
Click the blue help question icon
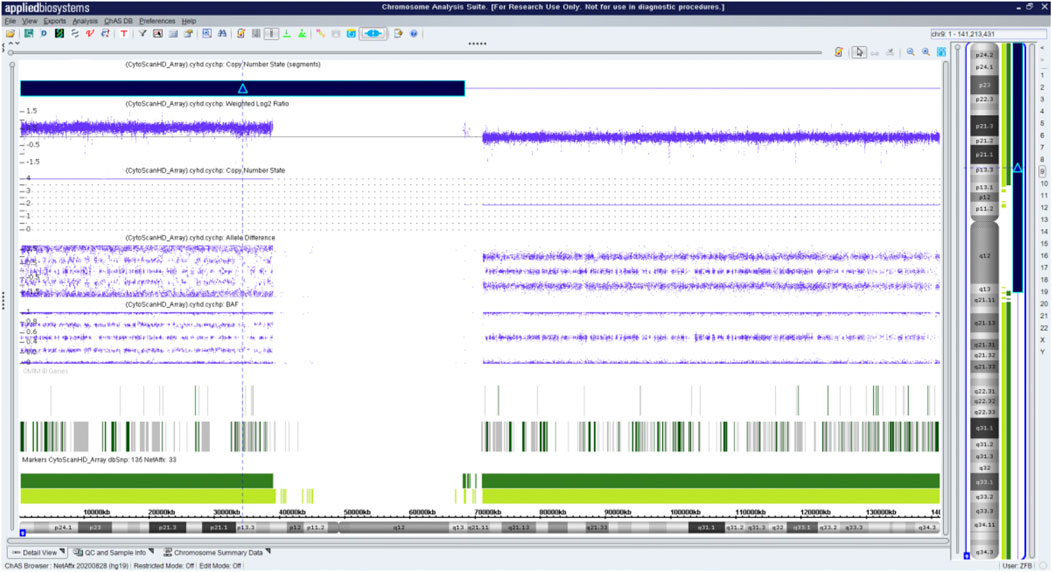[x=413, y=34]
